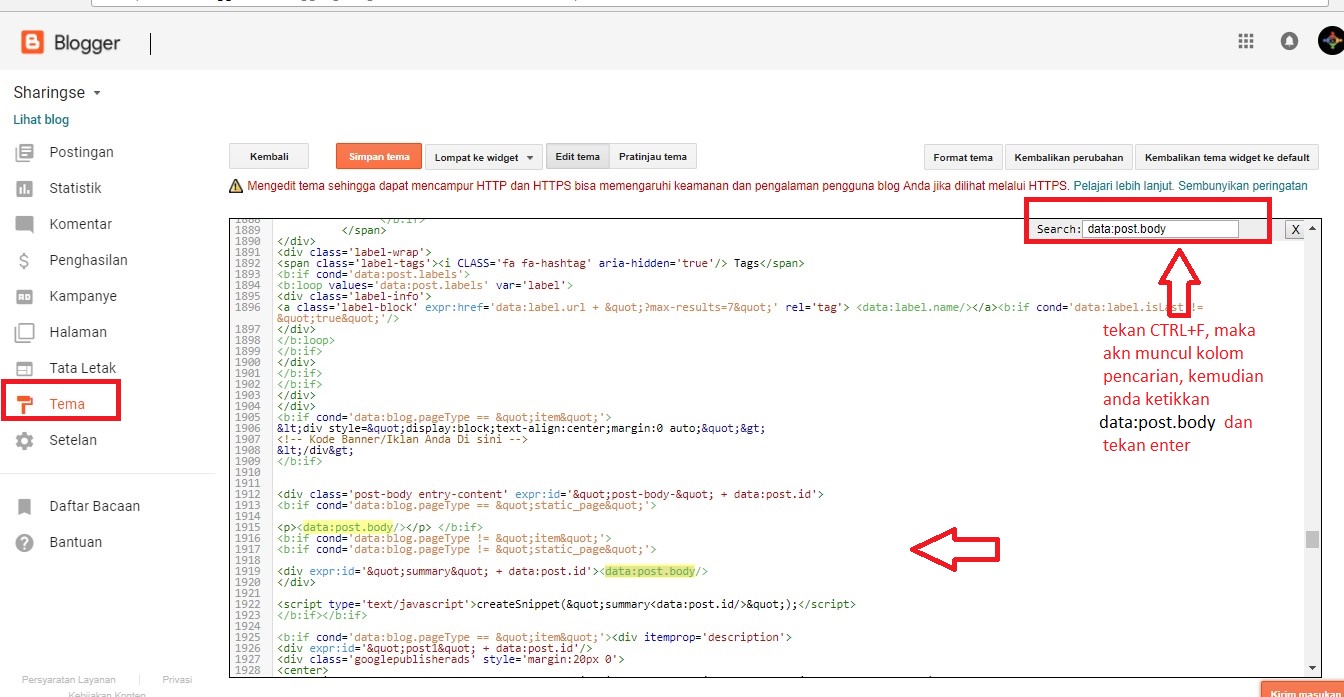Open the notifications bell icon
1344x697 pixels.
pos(1290,41)
